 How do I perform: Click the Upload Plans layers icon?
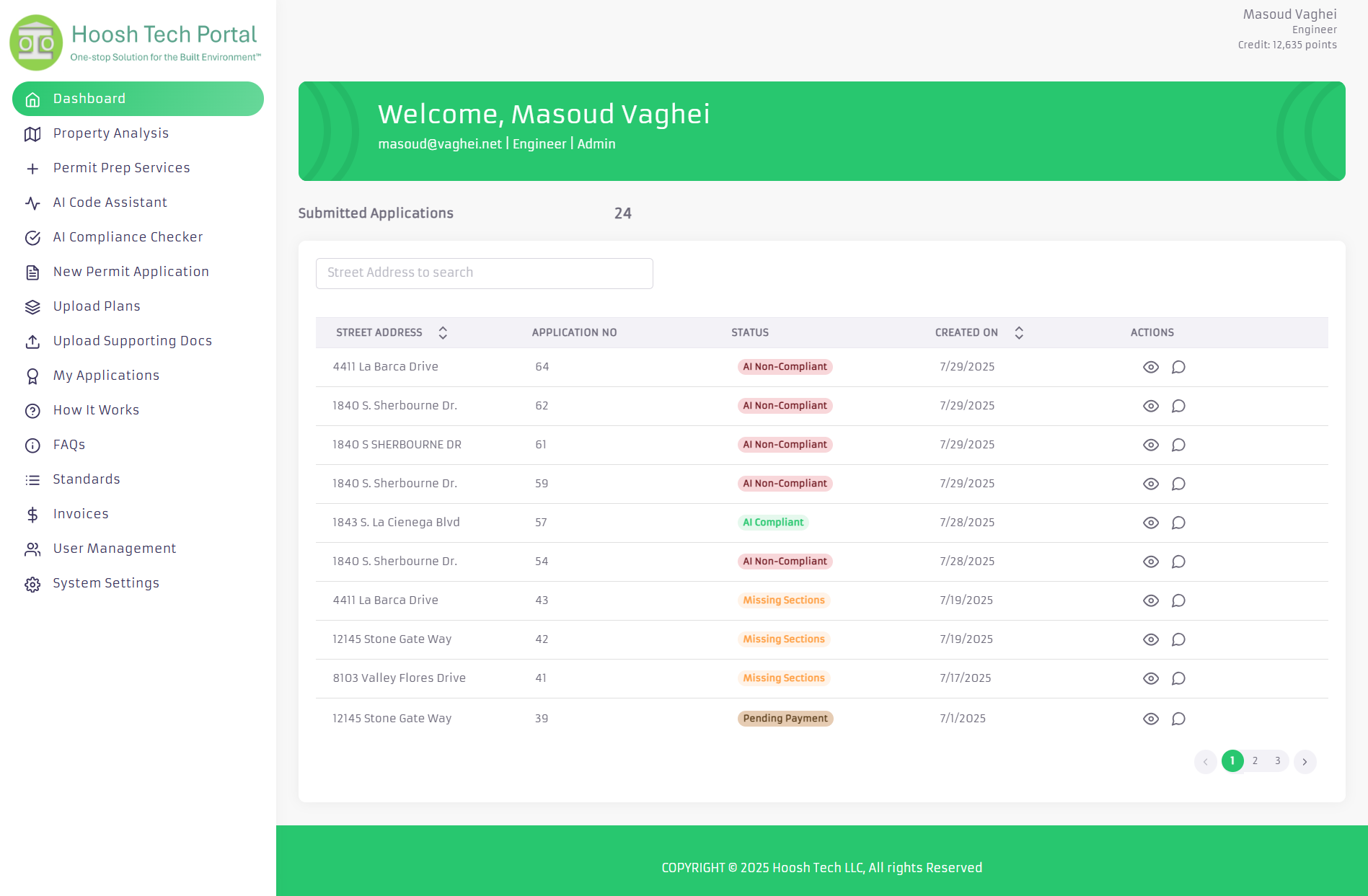click(32, 306)
